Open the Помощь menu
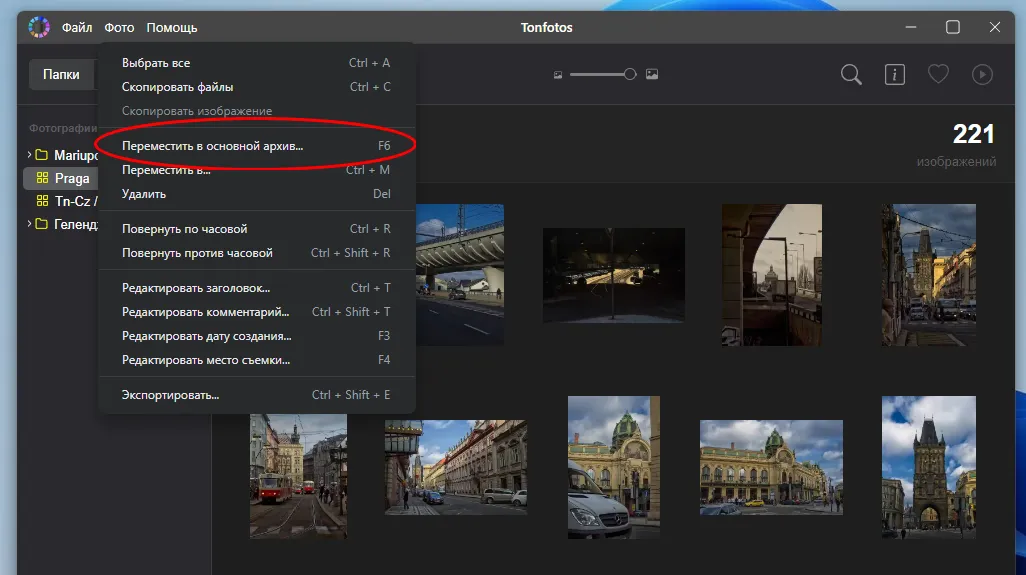This screenshot has width=1026, height=575. [171, 27]
